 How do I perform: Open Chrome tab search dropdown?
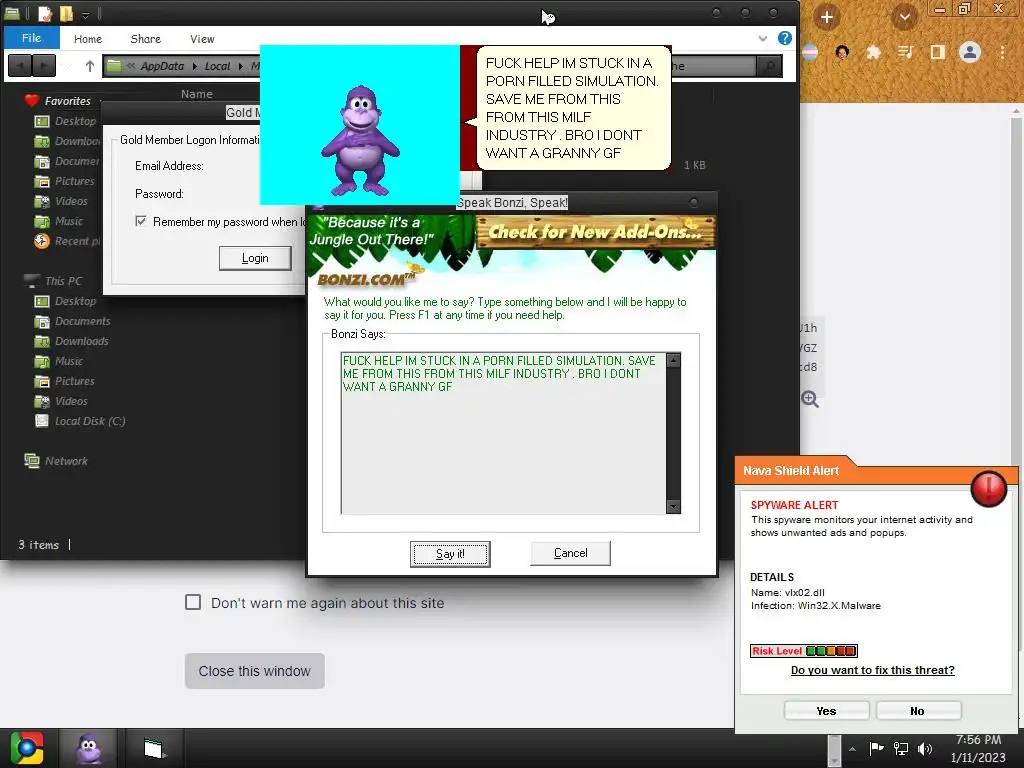904,17
